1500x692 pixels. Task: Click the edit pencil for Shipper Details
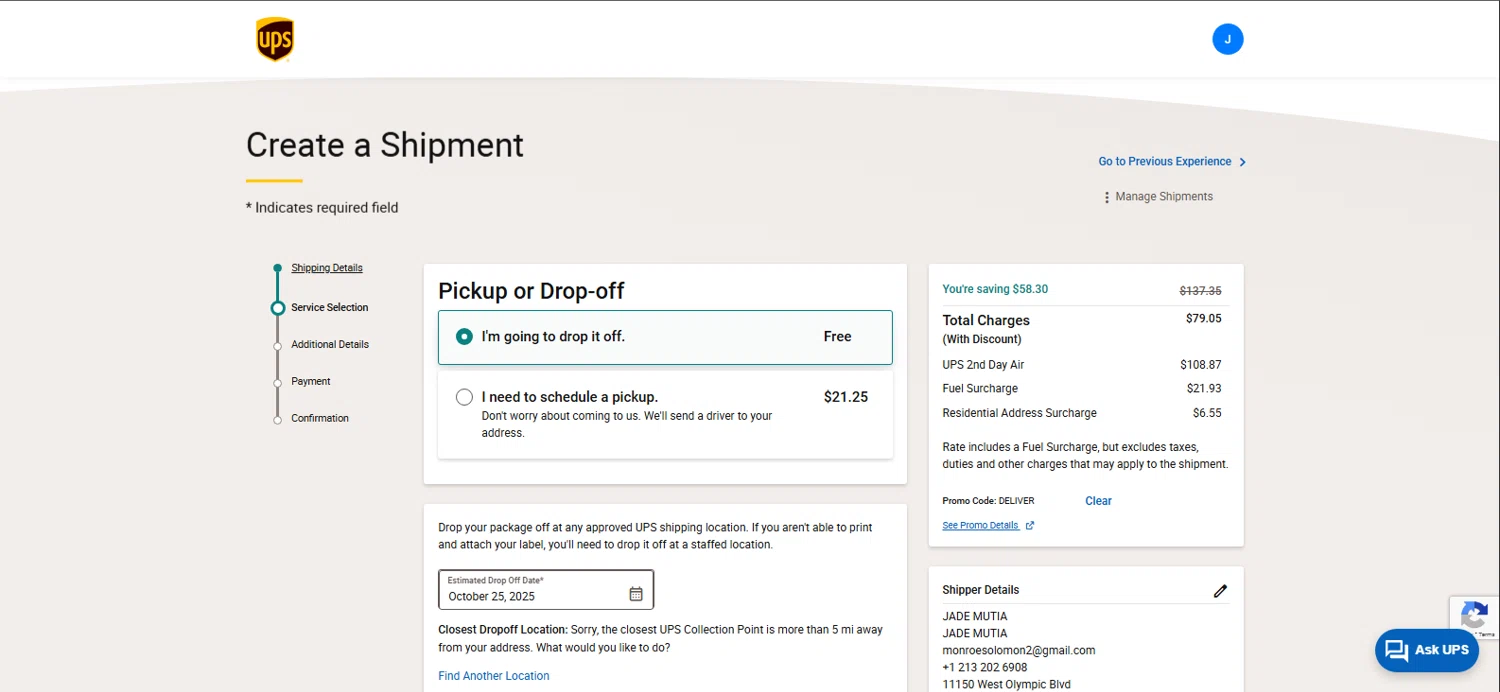pos(1220,591)
